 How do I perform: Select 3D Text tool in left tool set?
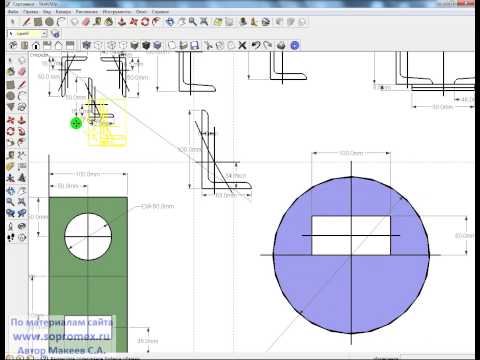[x=22, y=178]
